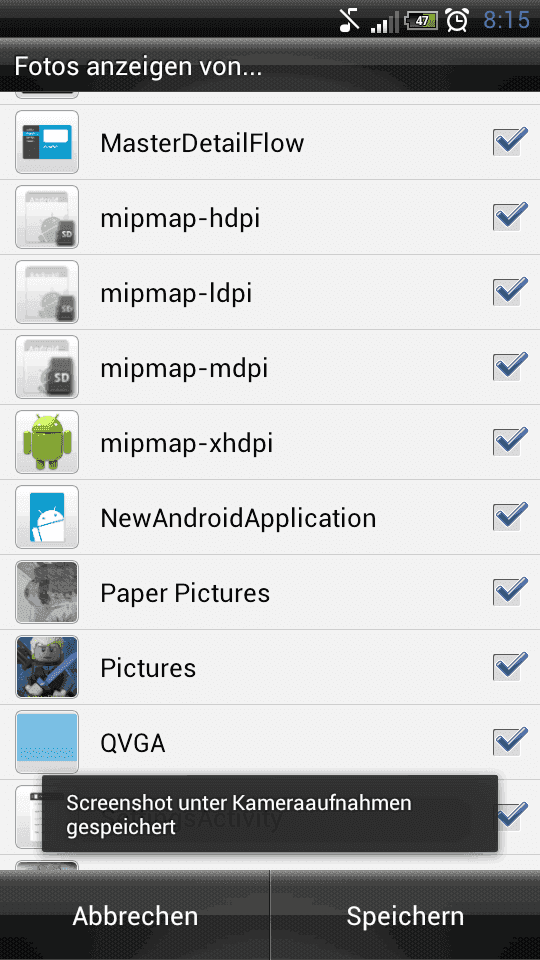Open the Paper Pictures thumbnail
540x960 pixels.
click(x=47, y=592)
